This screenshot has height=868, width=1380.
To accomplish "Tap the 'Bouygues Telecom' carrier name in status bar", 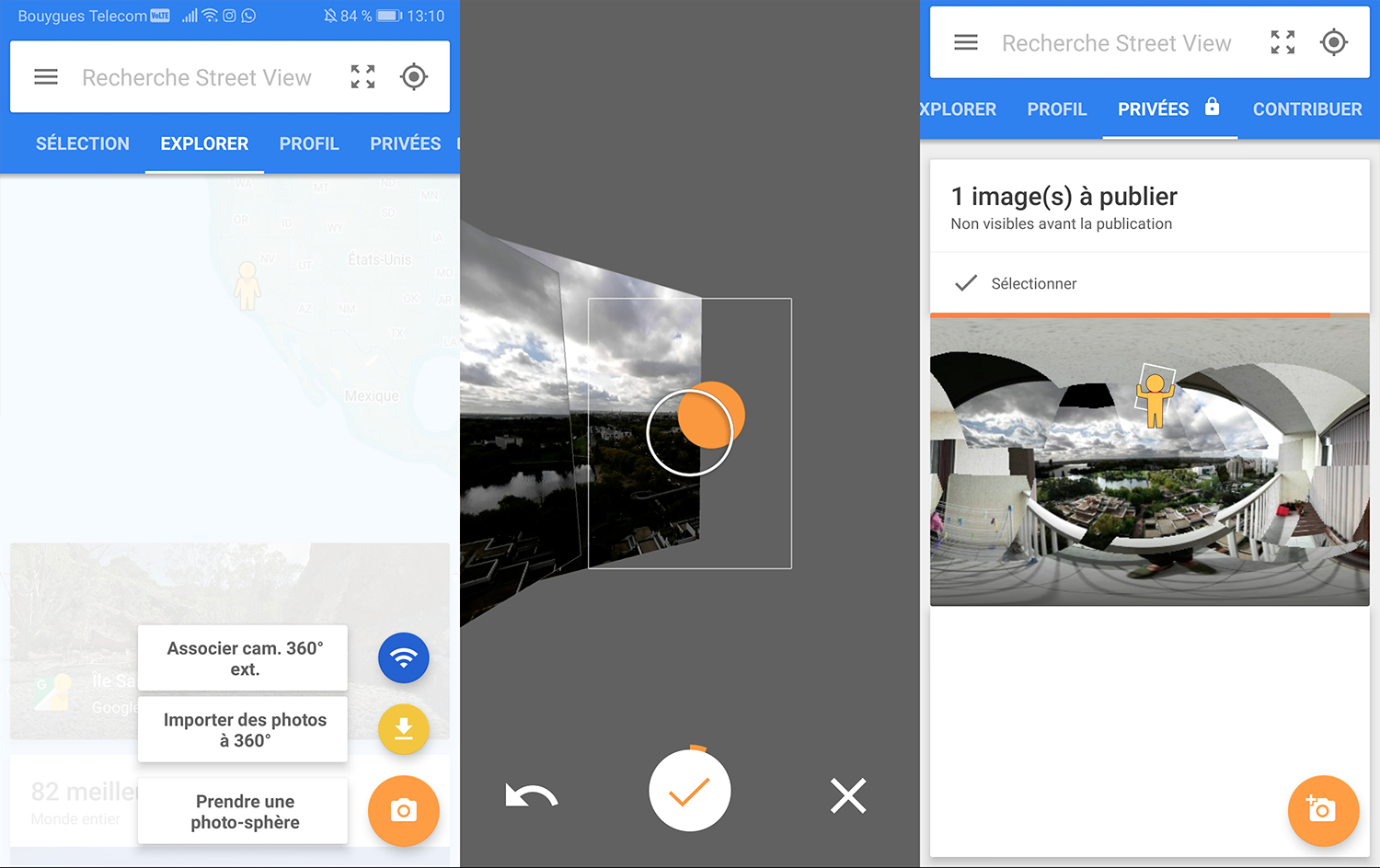I will 82,16.
